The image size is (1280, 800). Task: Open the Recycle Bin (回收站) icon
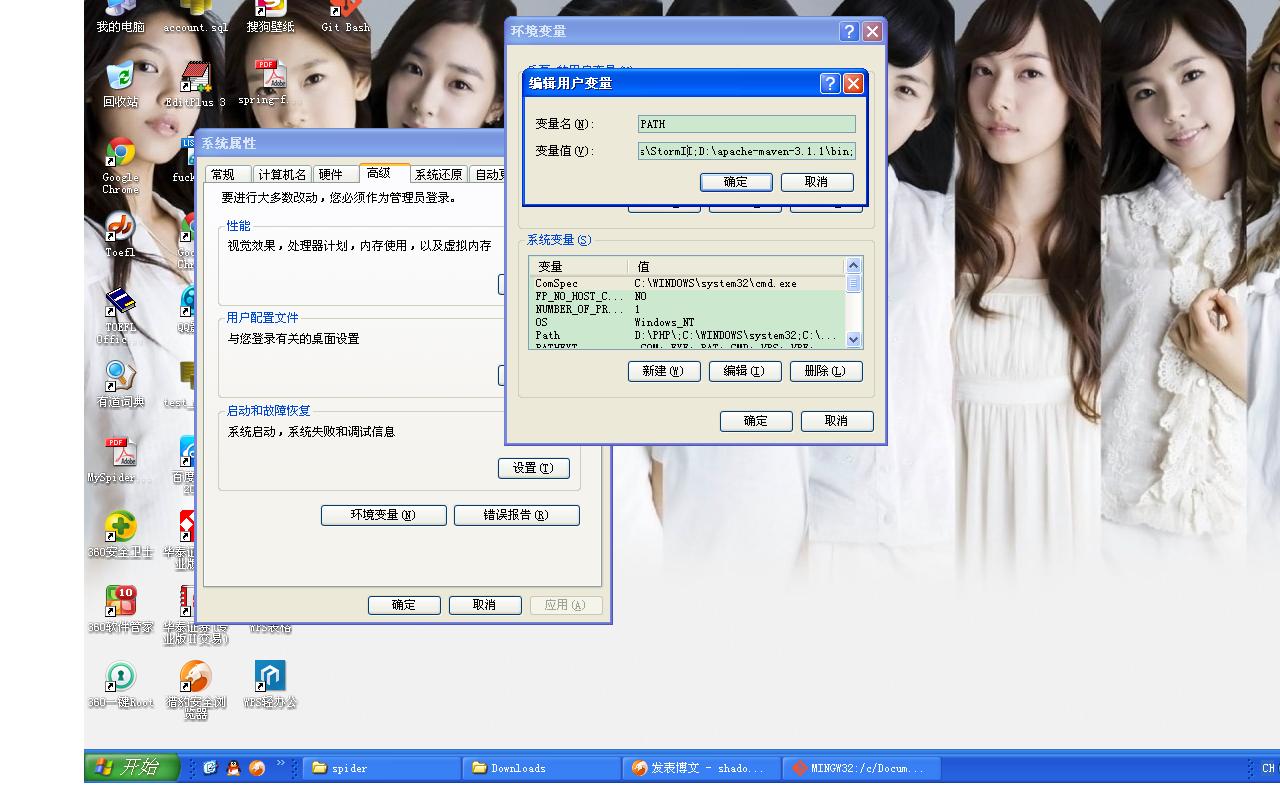[x=120, y=79]
